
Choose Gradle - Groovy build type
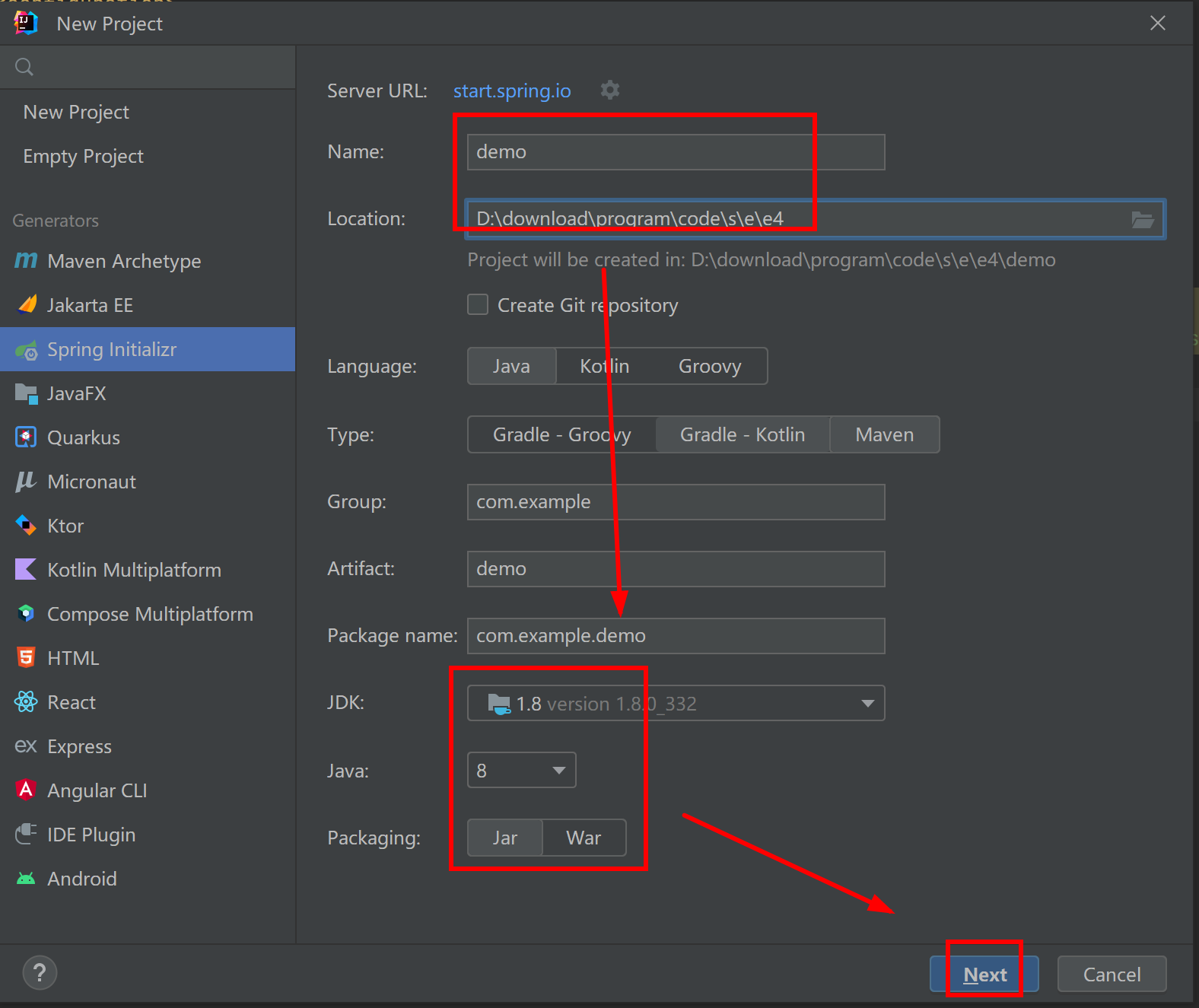tap(561, 434)
